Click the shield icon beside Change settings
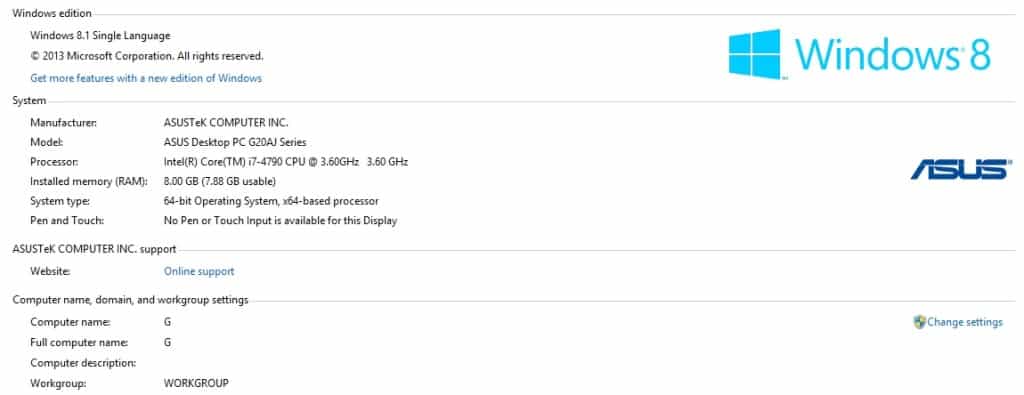This screenshot has height=395, width=1024. pyautogui.click(x=920, y=322)
